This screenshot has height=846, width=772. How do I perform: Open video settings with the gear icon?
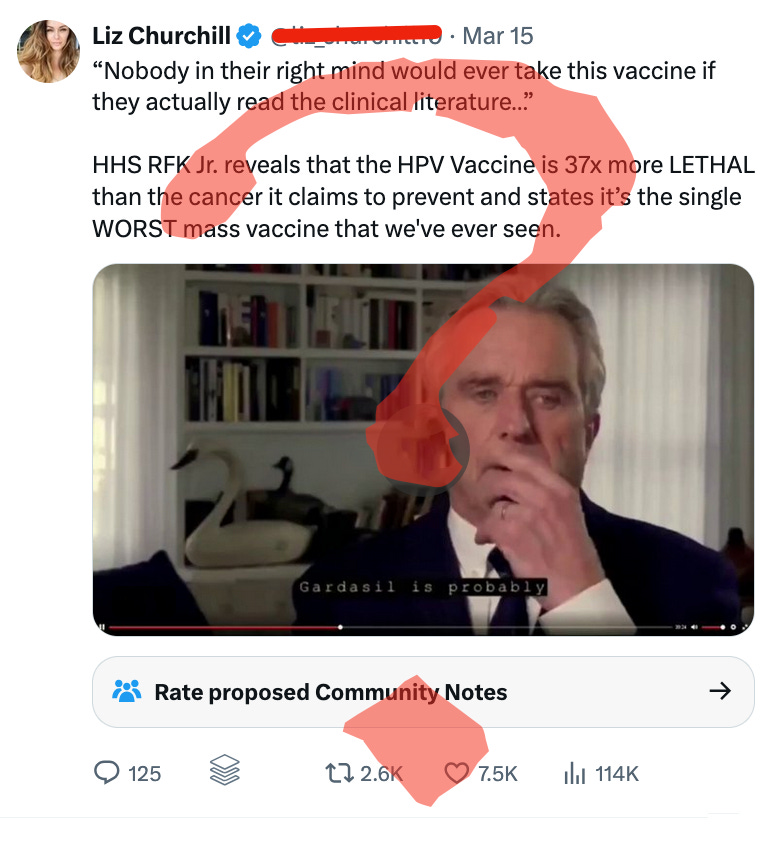click(733, 626)
